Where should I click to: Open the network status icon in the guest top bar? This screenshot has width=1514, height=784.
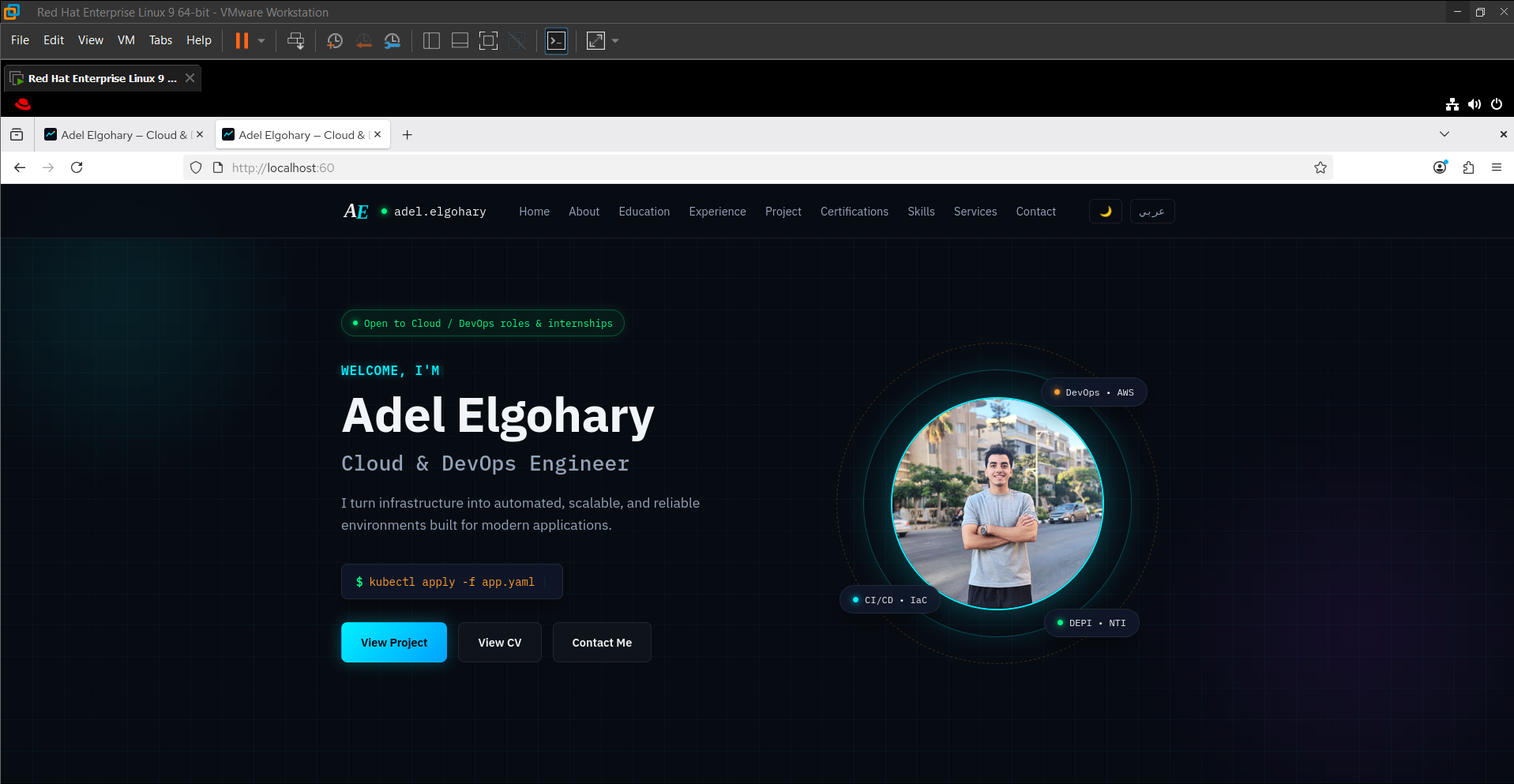1452,104
